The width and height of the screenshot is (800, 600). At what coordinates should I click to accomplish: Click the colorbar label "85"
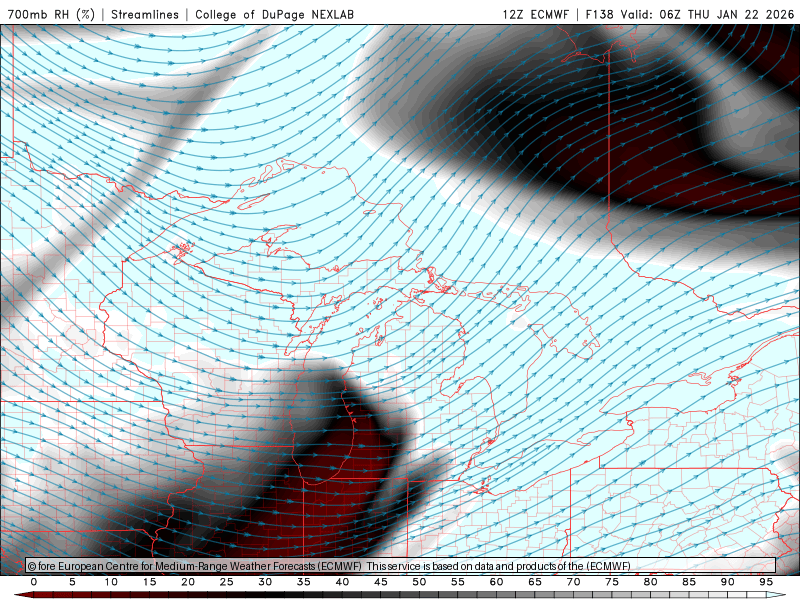(689, 582)
